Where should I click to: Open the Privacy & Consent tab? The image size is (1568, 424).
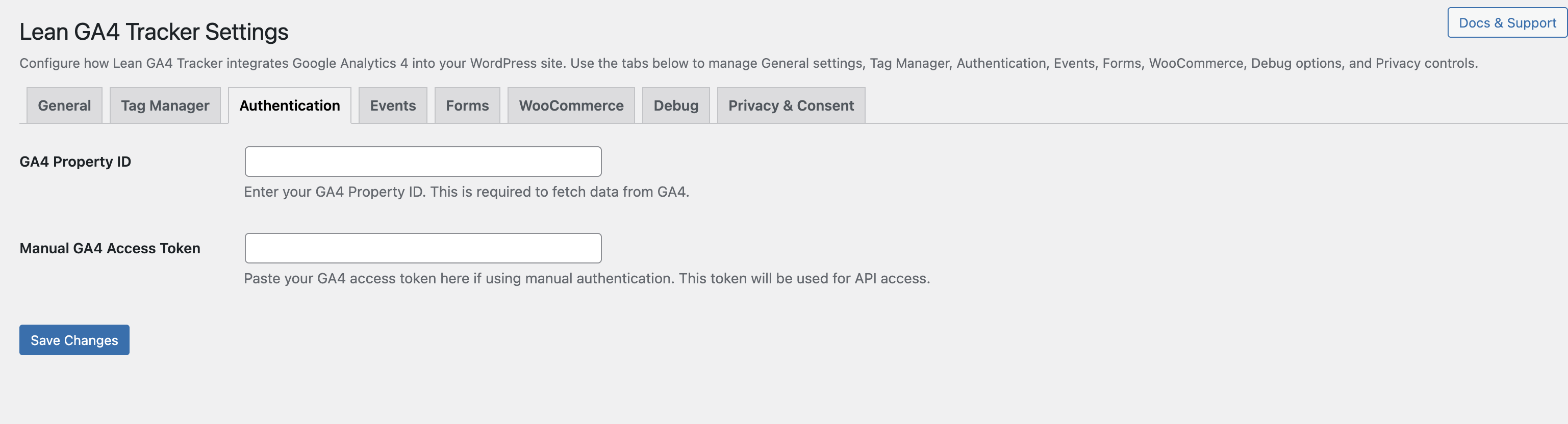791,106
